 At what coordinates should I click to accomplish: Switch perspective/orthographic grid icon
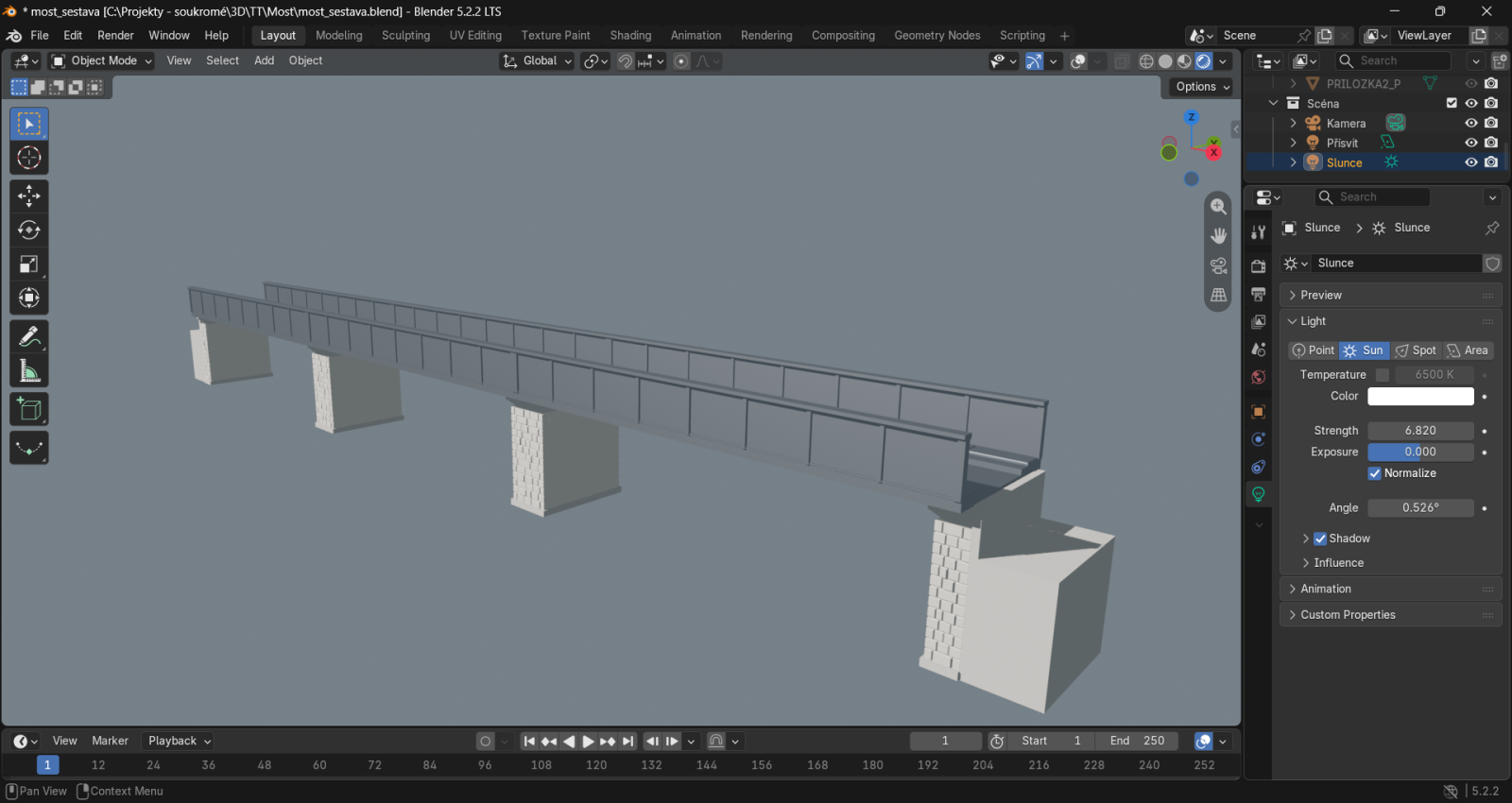pyautogui.click(x=1219, y=295)
